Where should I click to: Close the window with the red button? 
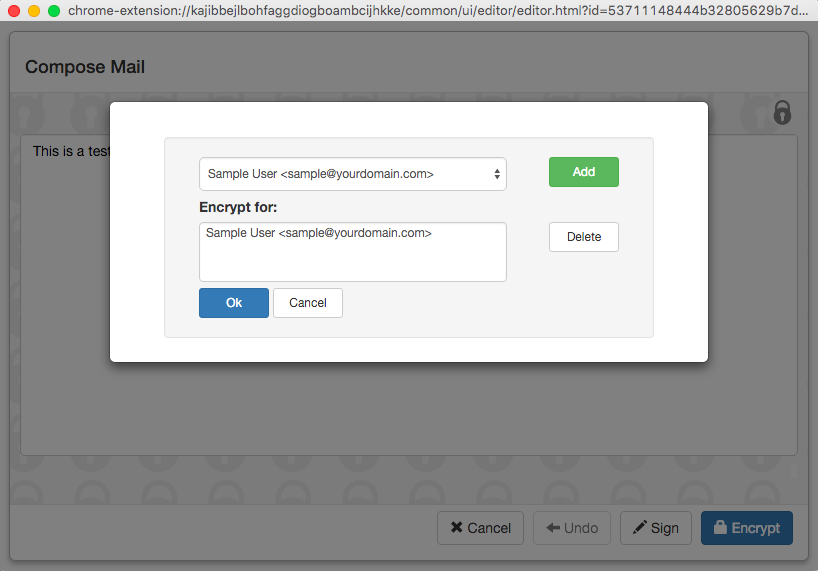[14, 10]
